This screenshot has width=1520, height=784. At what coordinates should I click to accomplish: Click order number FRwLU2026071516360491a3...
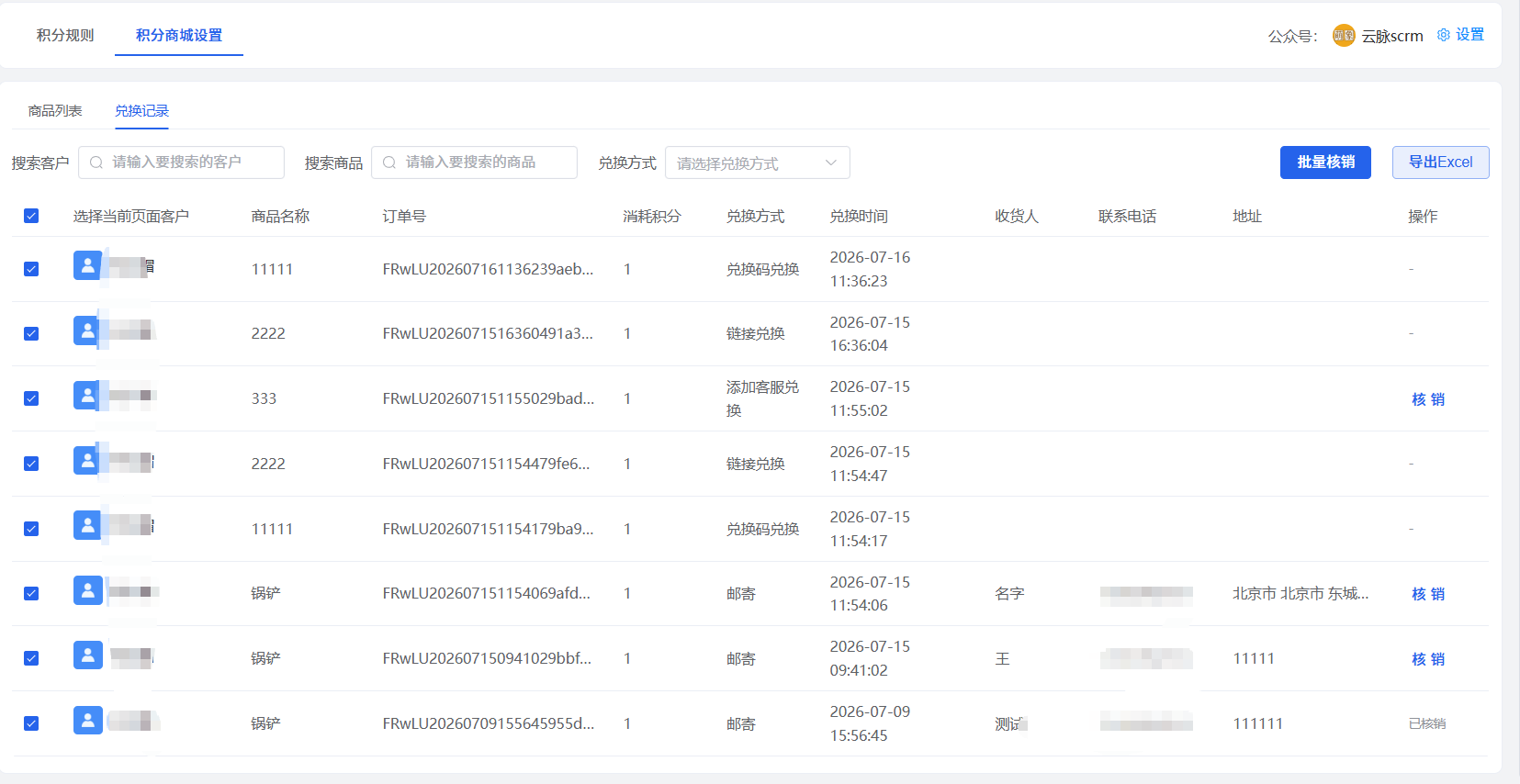pos(488,333)
